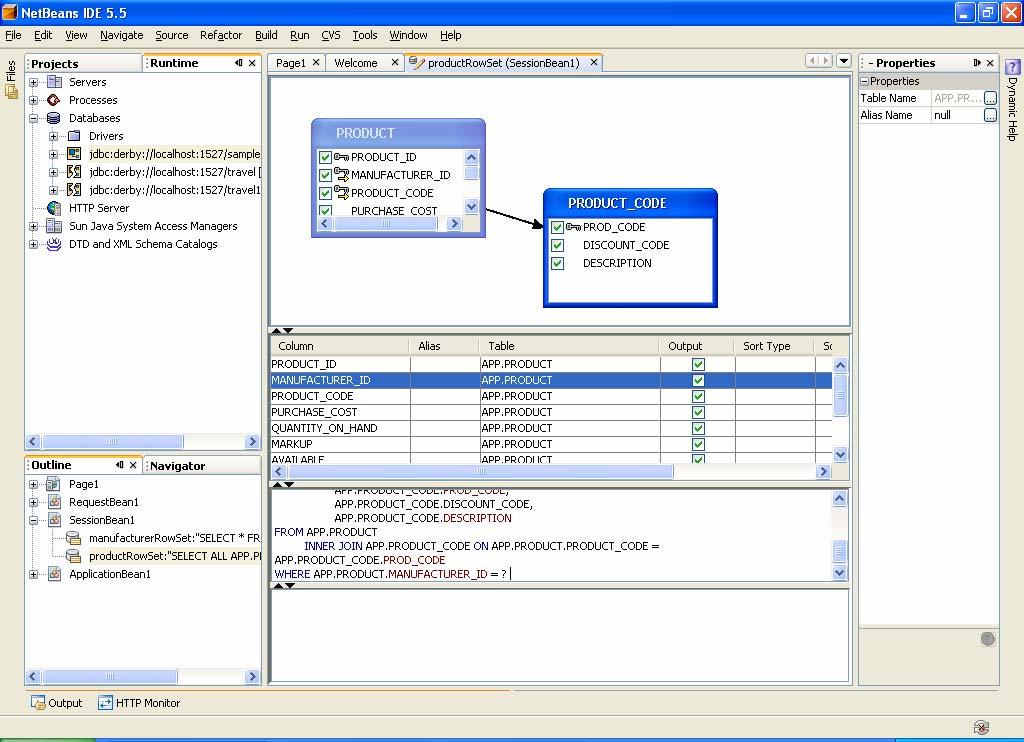Click the Drivers folder icon

point(74,136)
